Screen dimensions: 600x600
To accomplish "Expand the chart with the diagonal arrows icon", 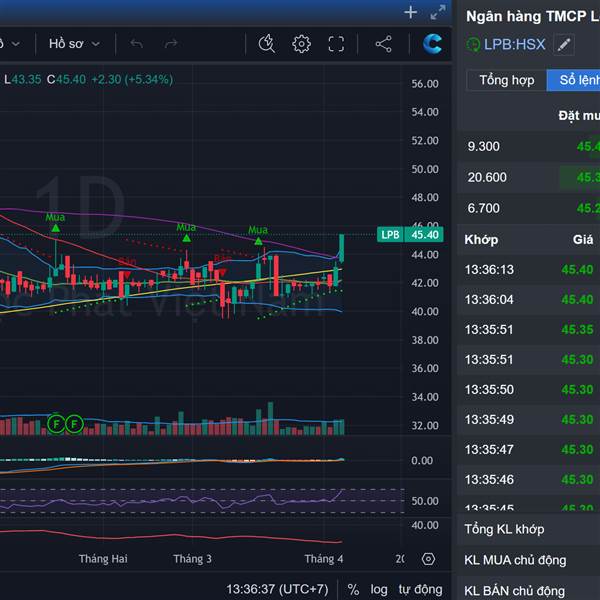I will (437, 12).
